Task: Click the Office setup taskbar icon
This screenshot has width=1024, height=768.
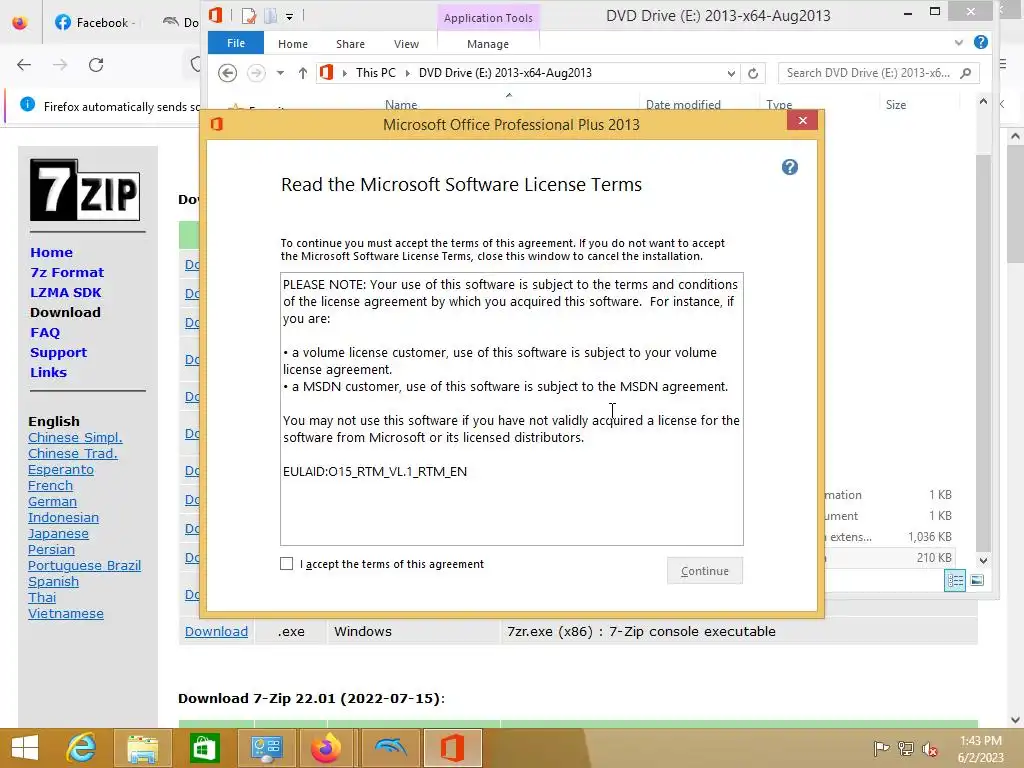Action: tap(452, 748)
